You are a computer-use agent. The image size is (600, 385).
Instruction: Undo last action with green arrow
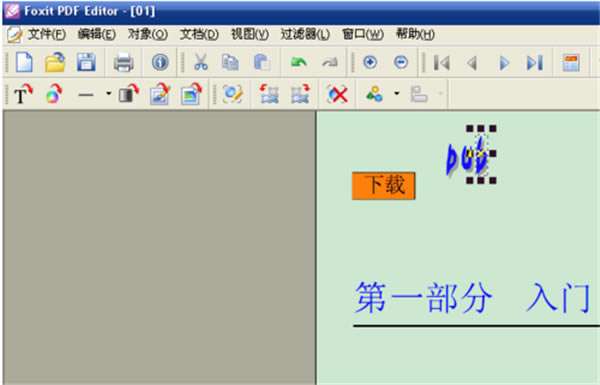298,62
